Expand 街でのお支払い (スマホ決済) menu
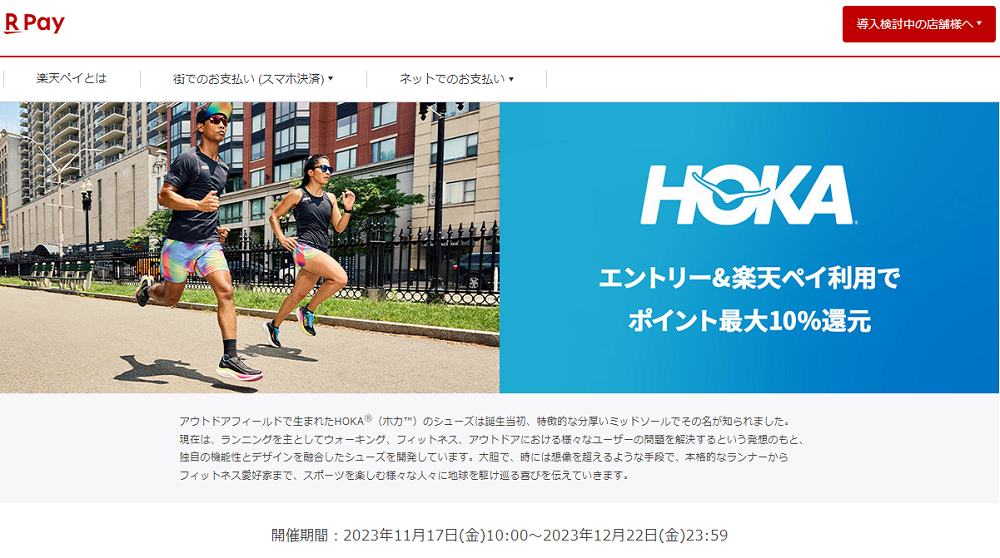This screenshot has height=558, width=1000. [253, 78]
